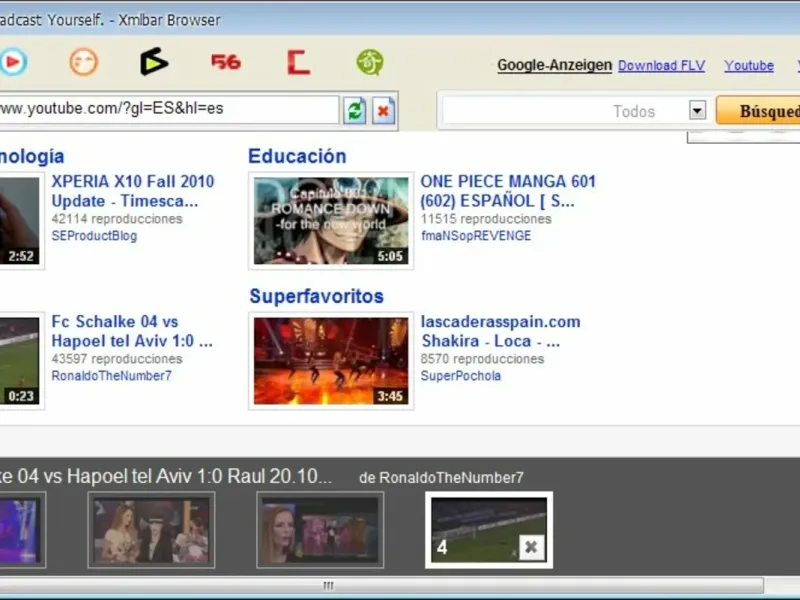
Task: Open lascaderasspain.com Shakira Loca video title
Action: (501, 331)
